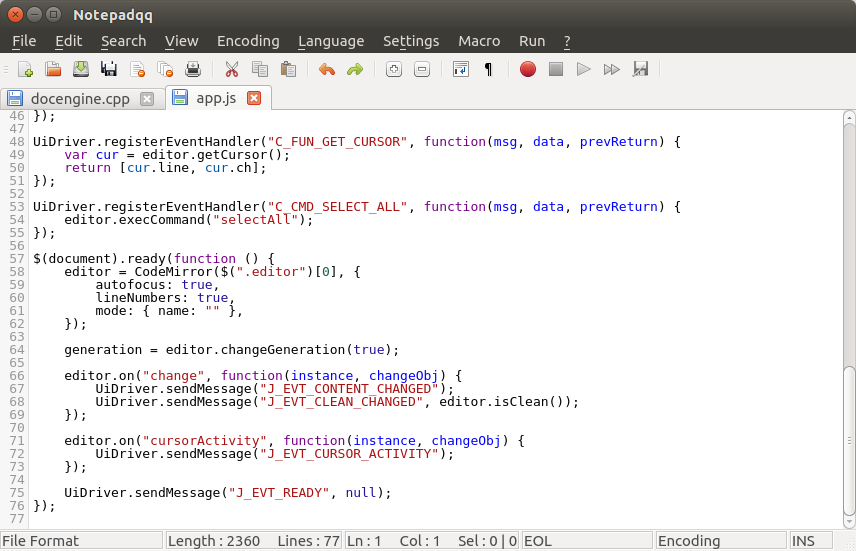856x551 pixels.
Task: Click the New document icon
Action: click(x=26, y=69)
